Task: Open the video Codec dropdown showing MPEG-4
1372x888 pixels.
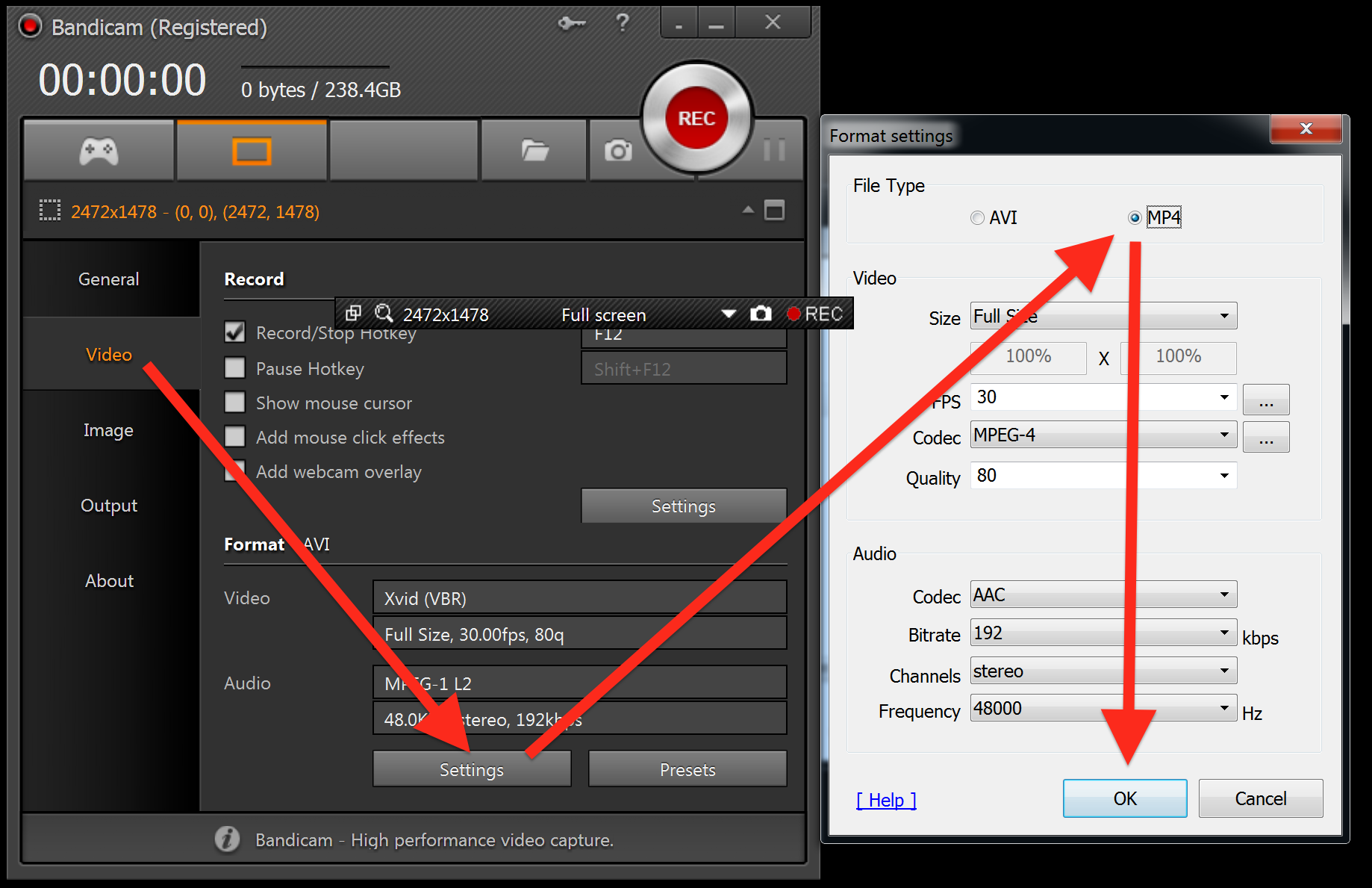Action: point(1103,435)
